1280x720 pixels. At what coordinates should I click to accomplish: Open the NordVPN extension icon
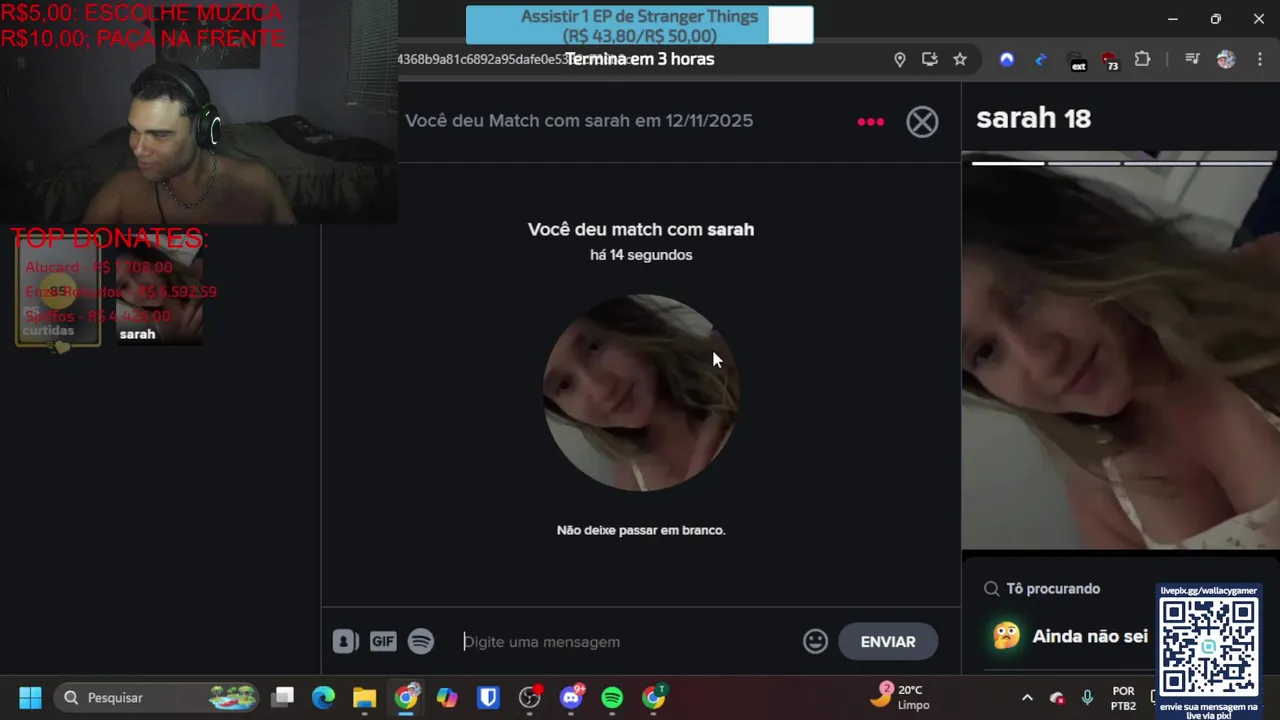(x=1007, y=60)
